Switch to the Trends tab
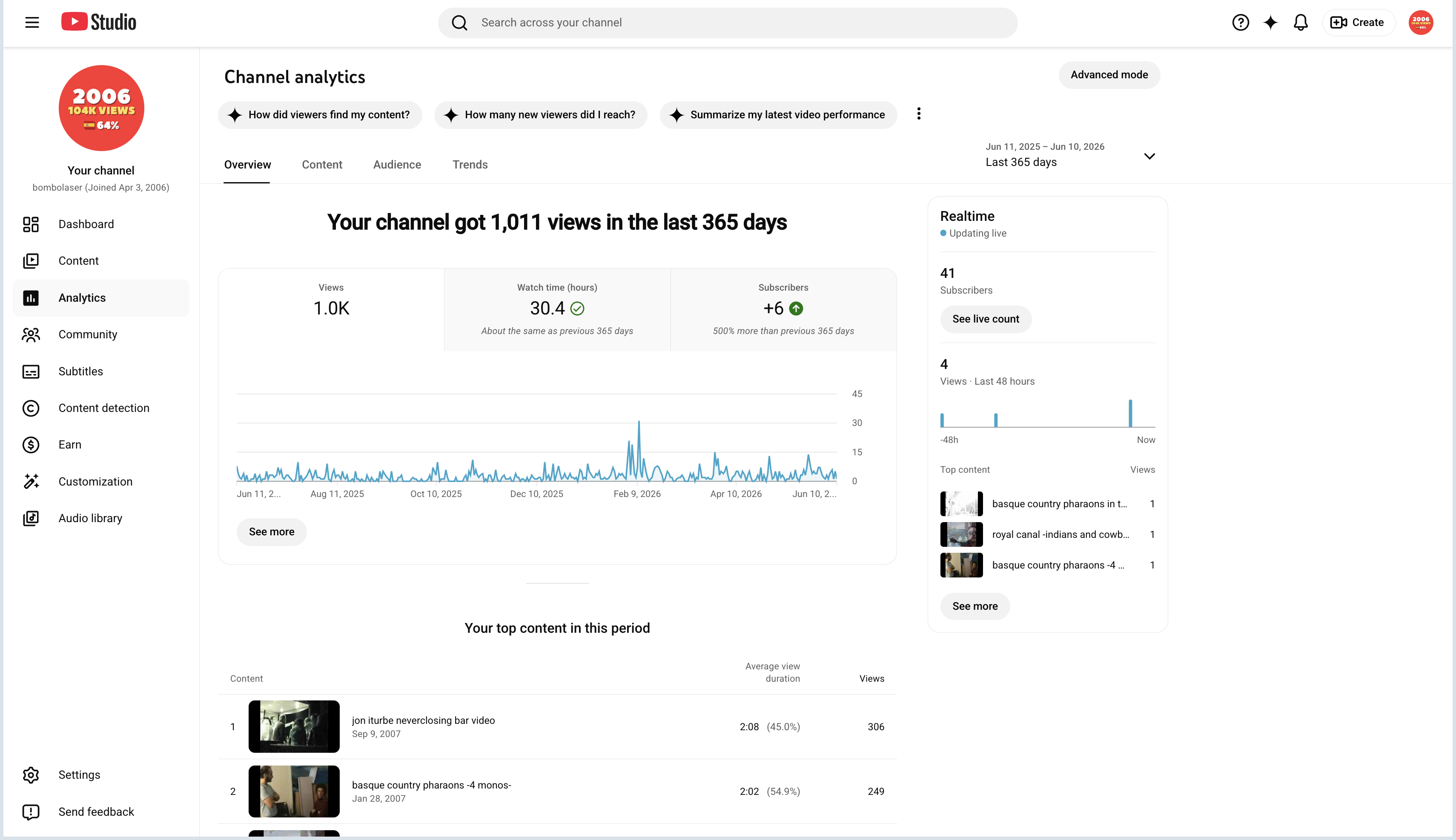The height and width of the screenshot is (840, 1456). (470, 165)
